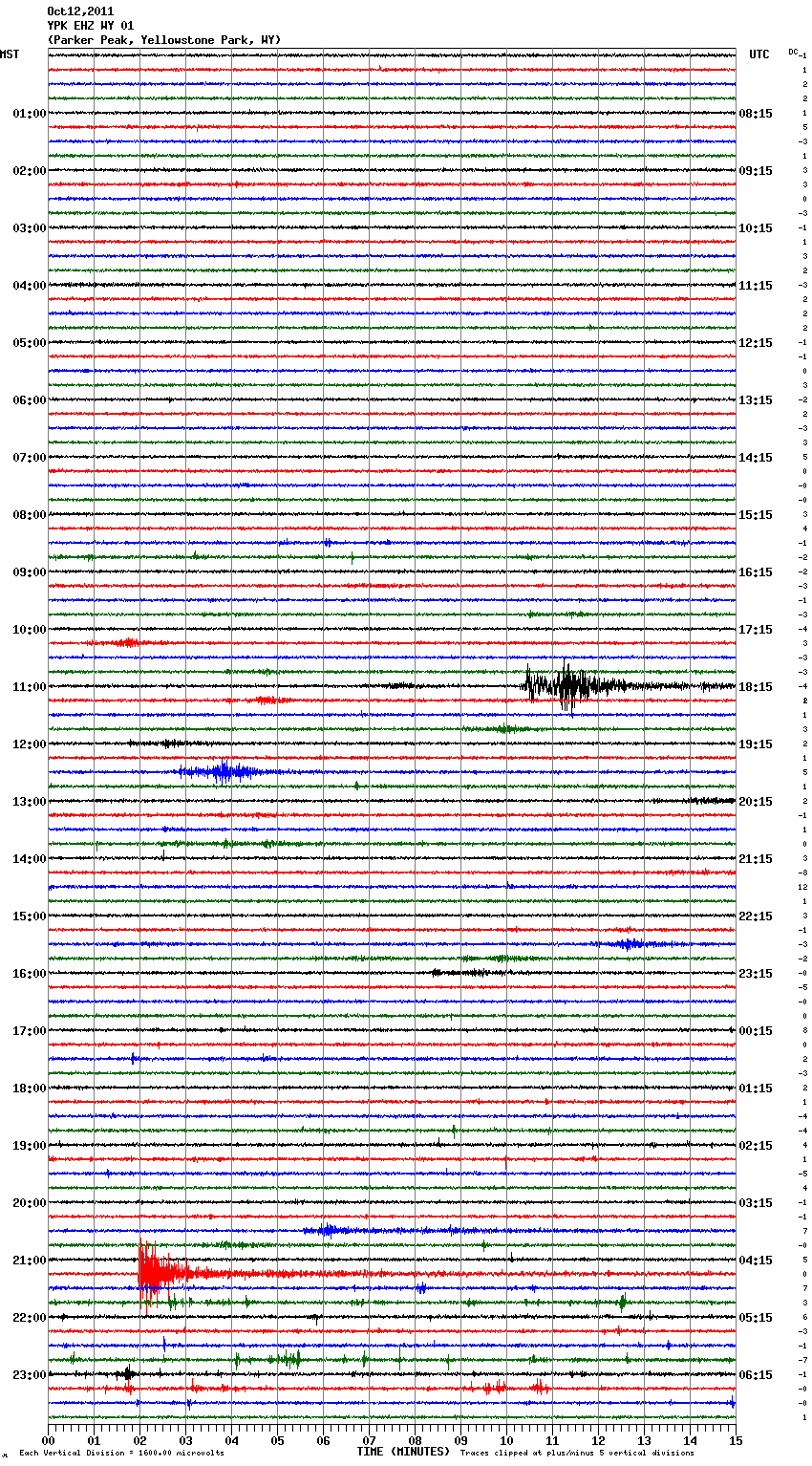Select the 22:00 MST row label

point(29,1318)
